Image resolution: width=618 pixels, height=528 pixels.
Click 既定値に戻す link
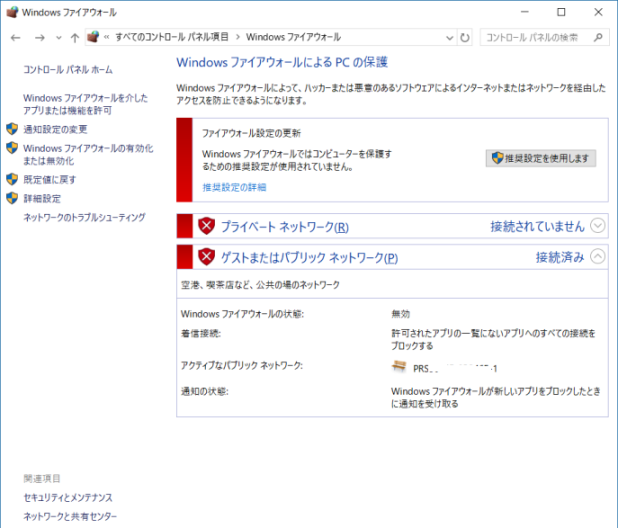[x=50, y=180]
